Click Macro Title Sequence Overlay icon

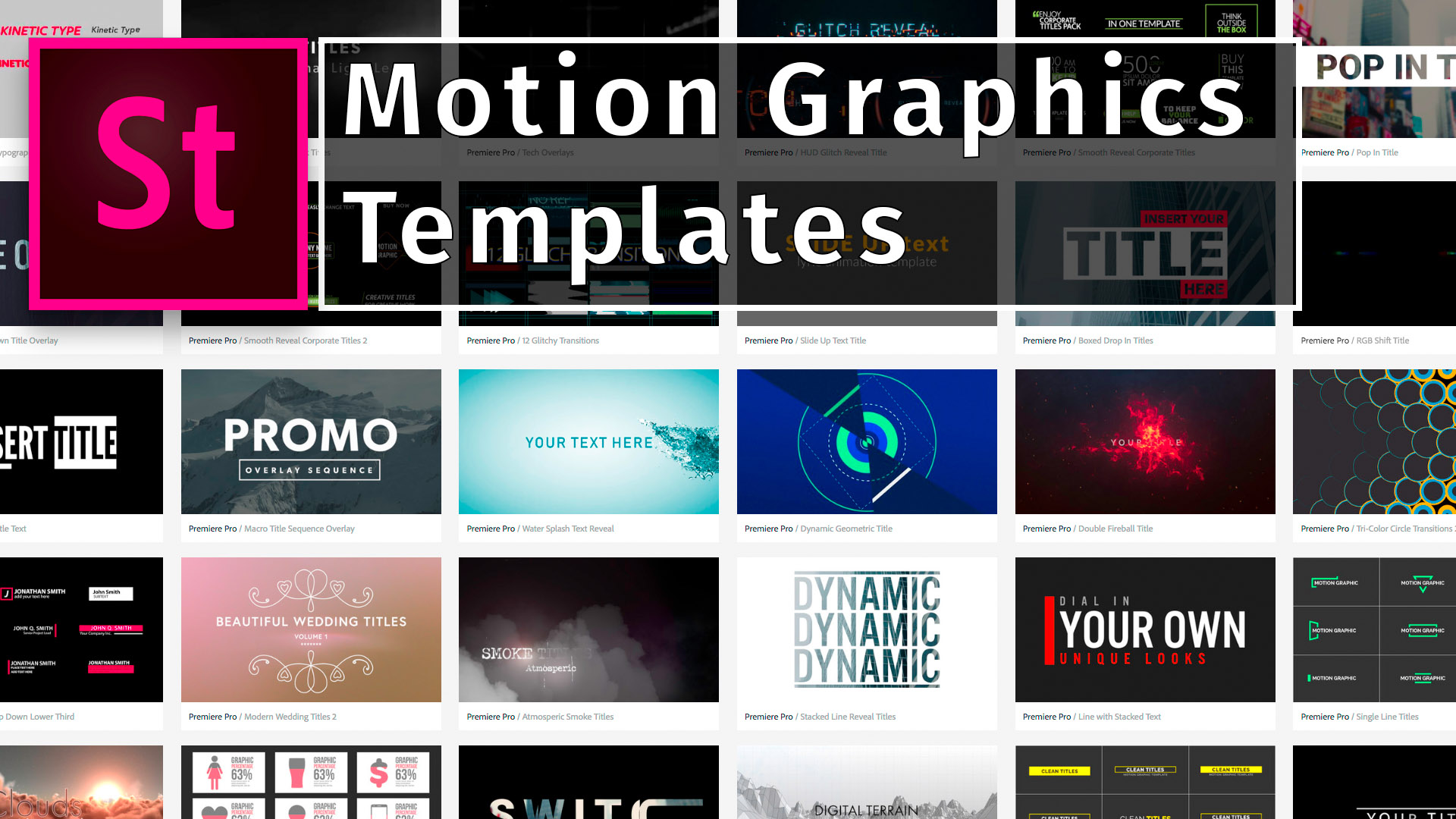311,441
